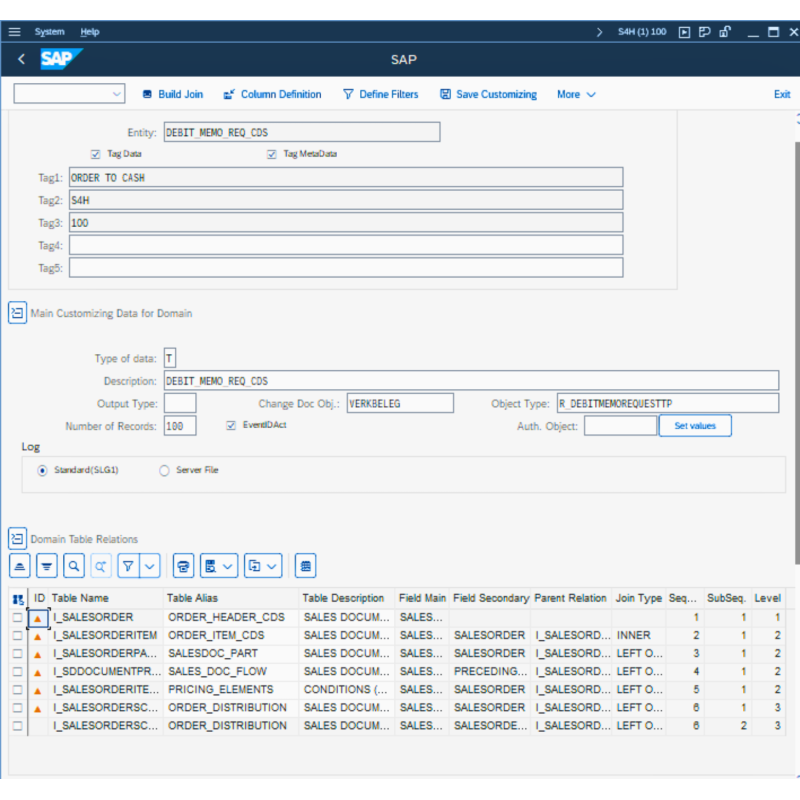Click the grid layout icon in table toolbar

(306, 566)
